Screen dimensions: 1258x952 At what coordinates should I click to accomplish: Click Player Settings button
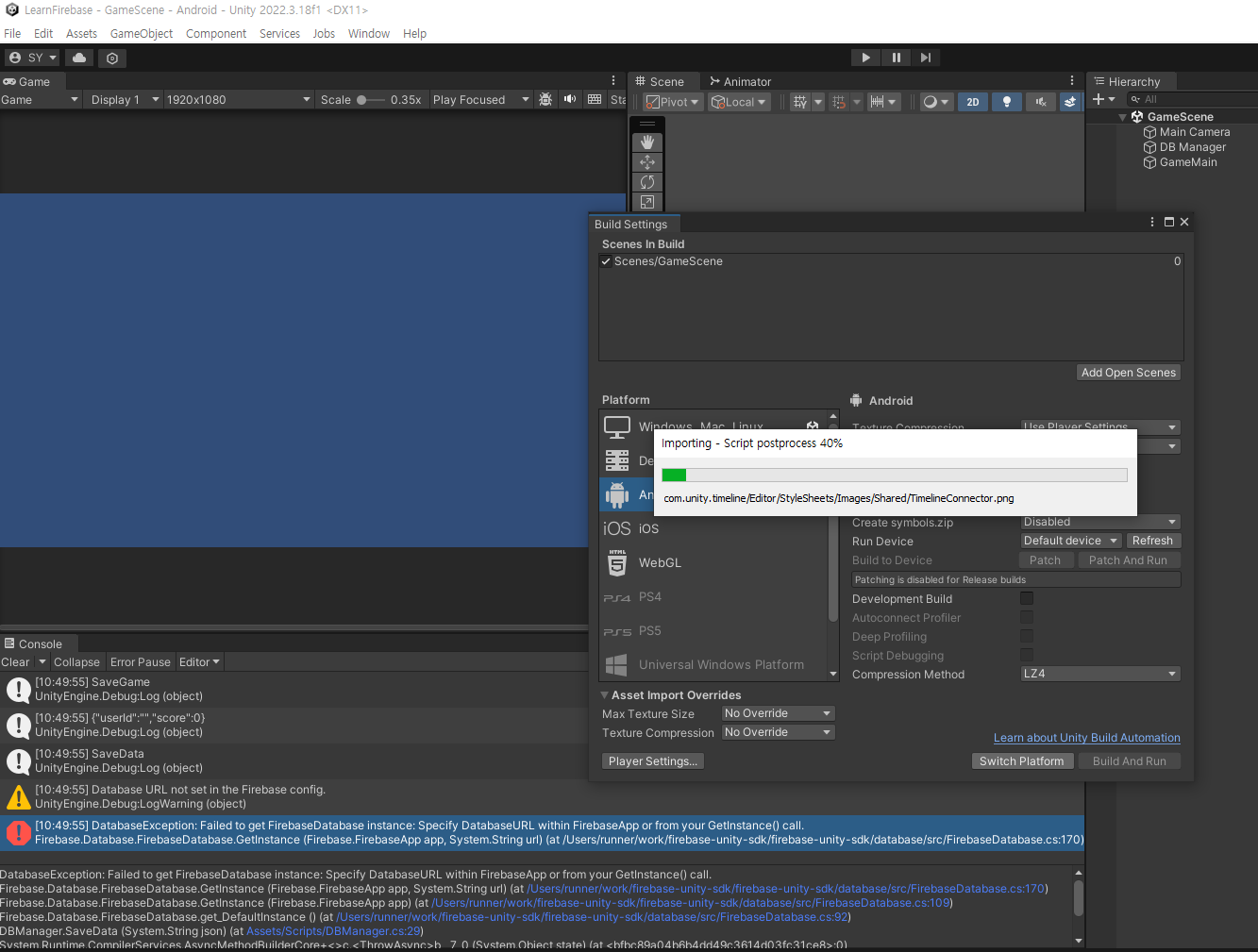click(x=653, y=761)
